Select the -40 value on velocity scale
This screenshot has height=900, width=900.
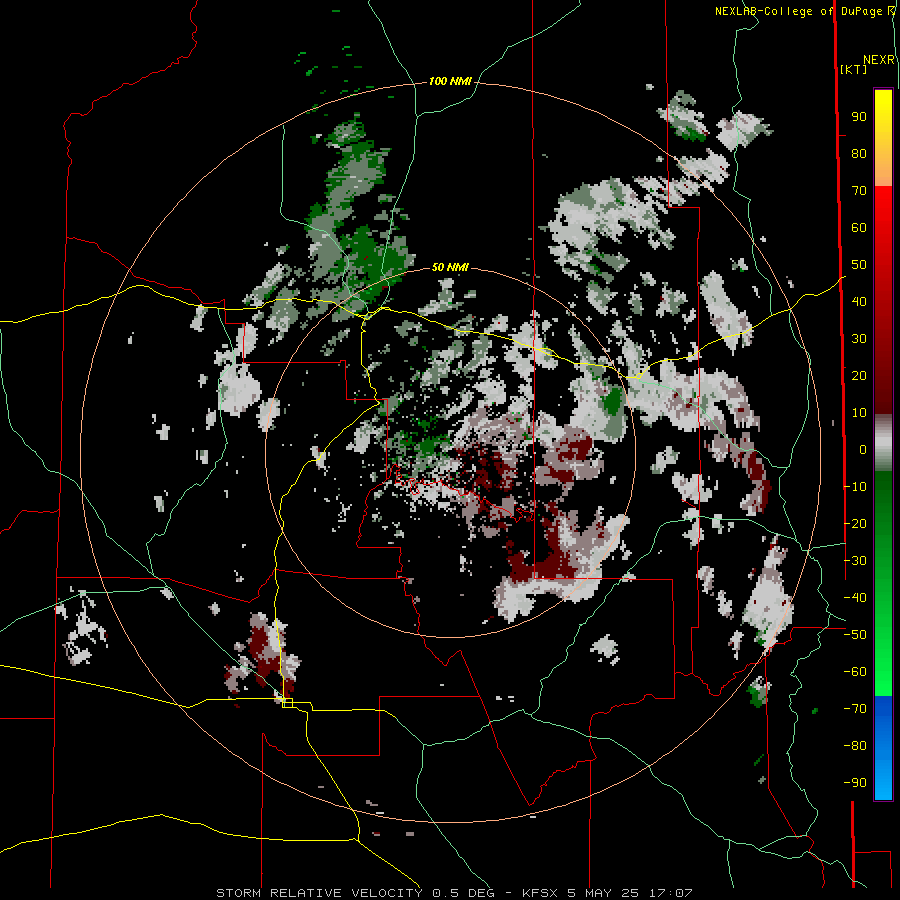(x=855, y=598)
